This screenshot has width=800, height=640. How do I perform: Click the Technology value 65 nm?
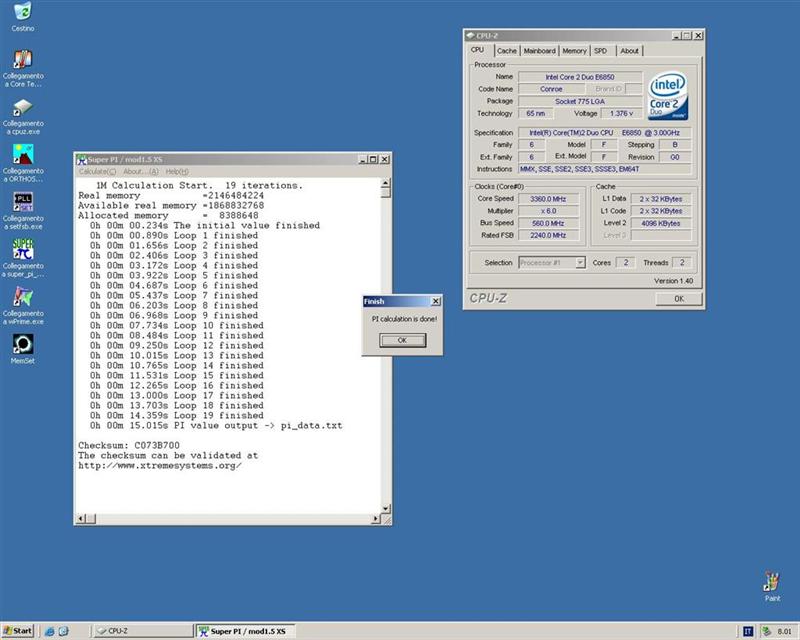[x=536, y=113]
